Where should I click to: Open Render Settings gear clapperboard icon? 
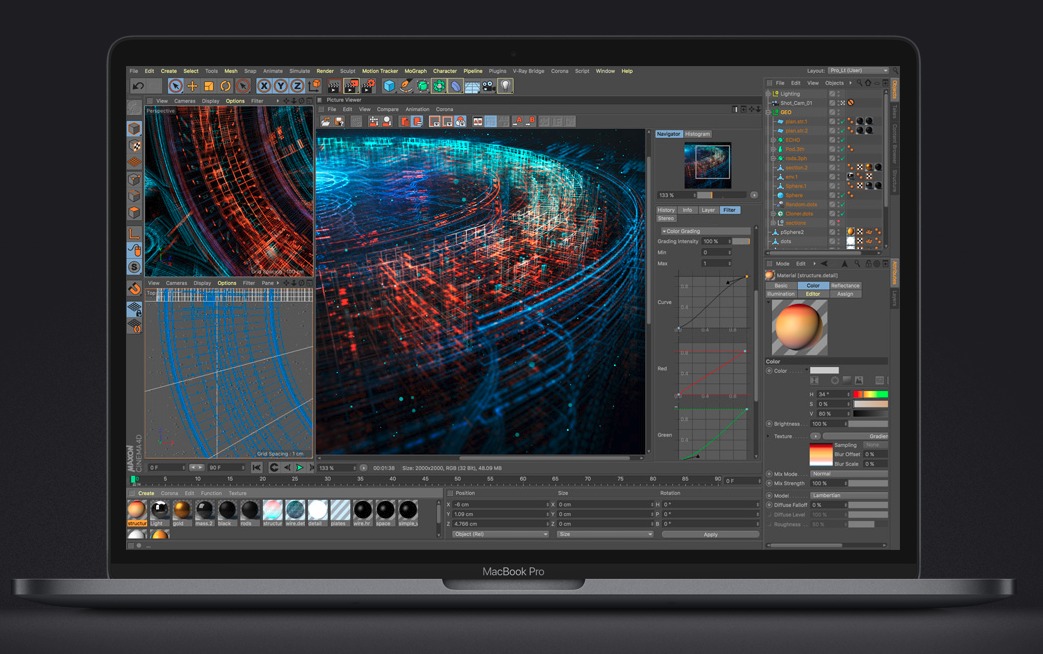[369, 86]
